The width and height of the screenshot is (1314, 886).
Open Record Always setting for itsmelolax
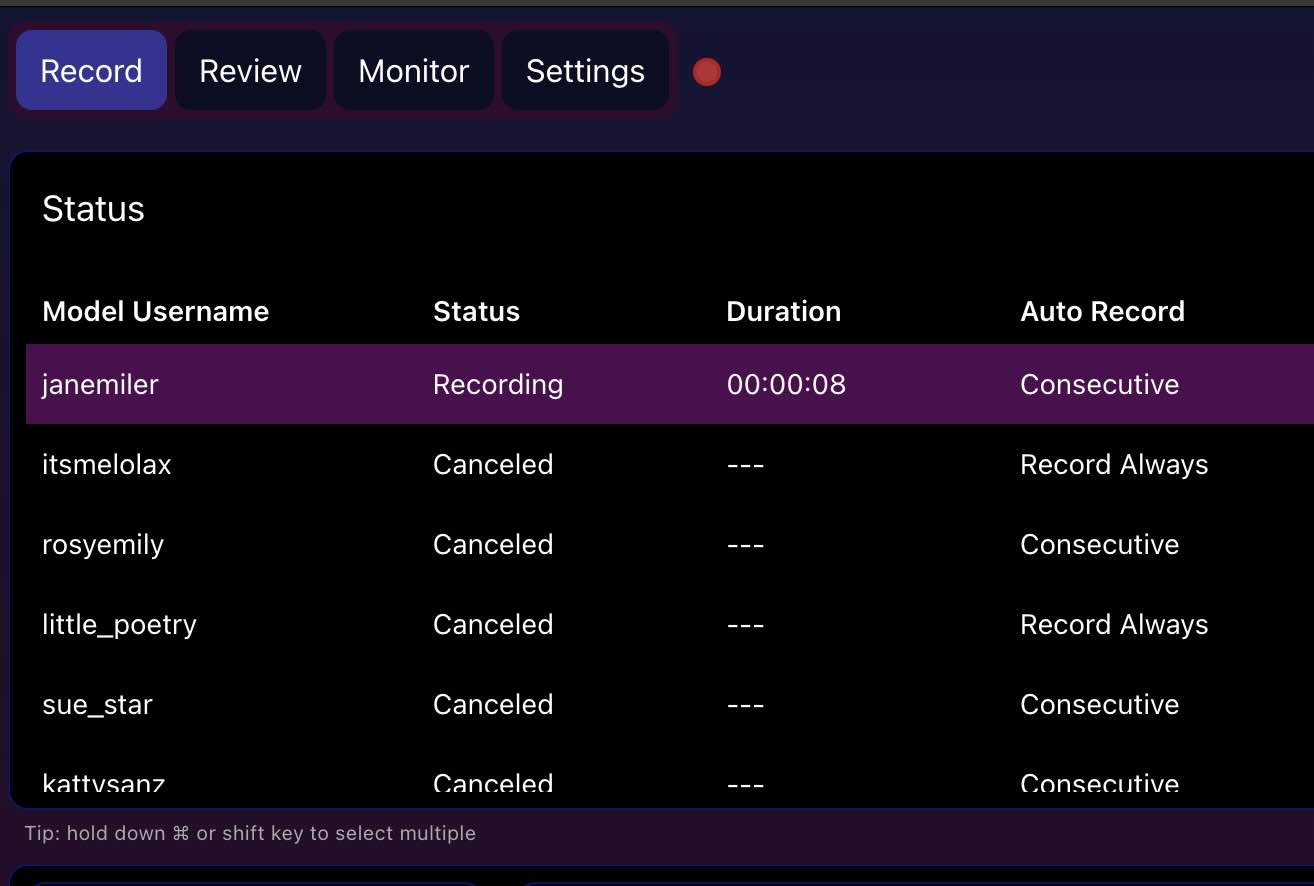point(1114,464)
